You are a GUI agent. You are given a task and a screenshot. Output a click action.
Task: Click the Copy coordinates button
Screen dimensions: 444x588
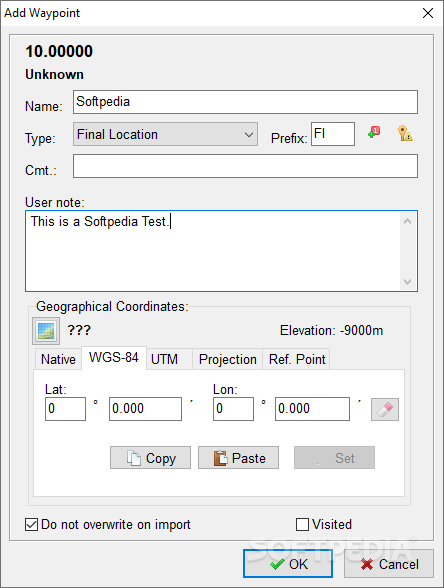click(150, 458)
